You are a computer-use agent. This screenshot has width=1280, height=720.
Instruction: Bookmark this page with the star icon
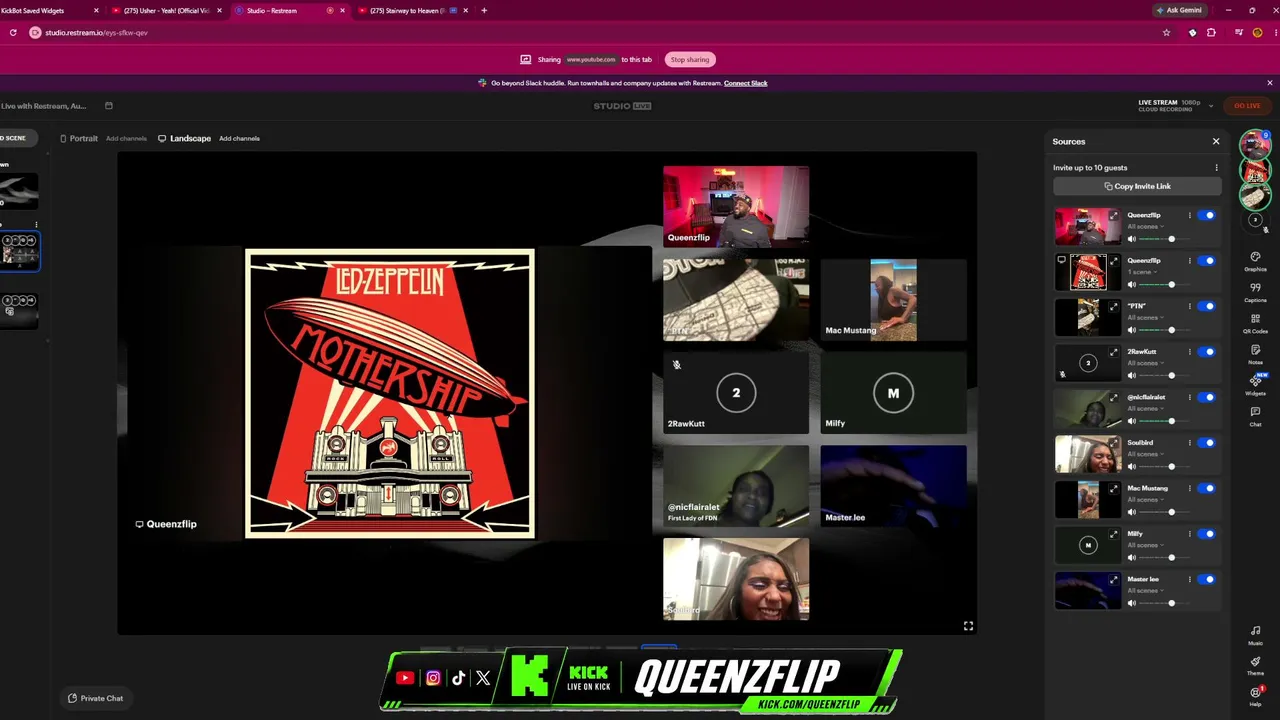1166,32
